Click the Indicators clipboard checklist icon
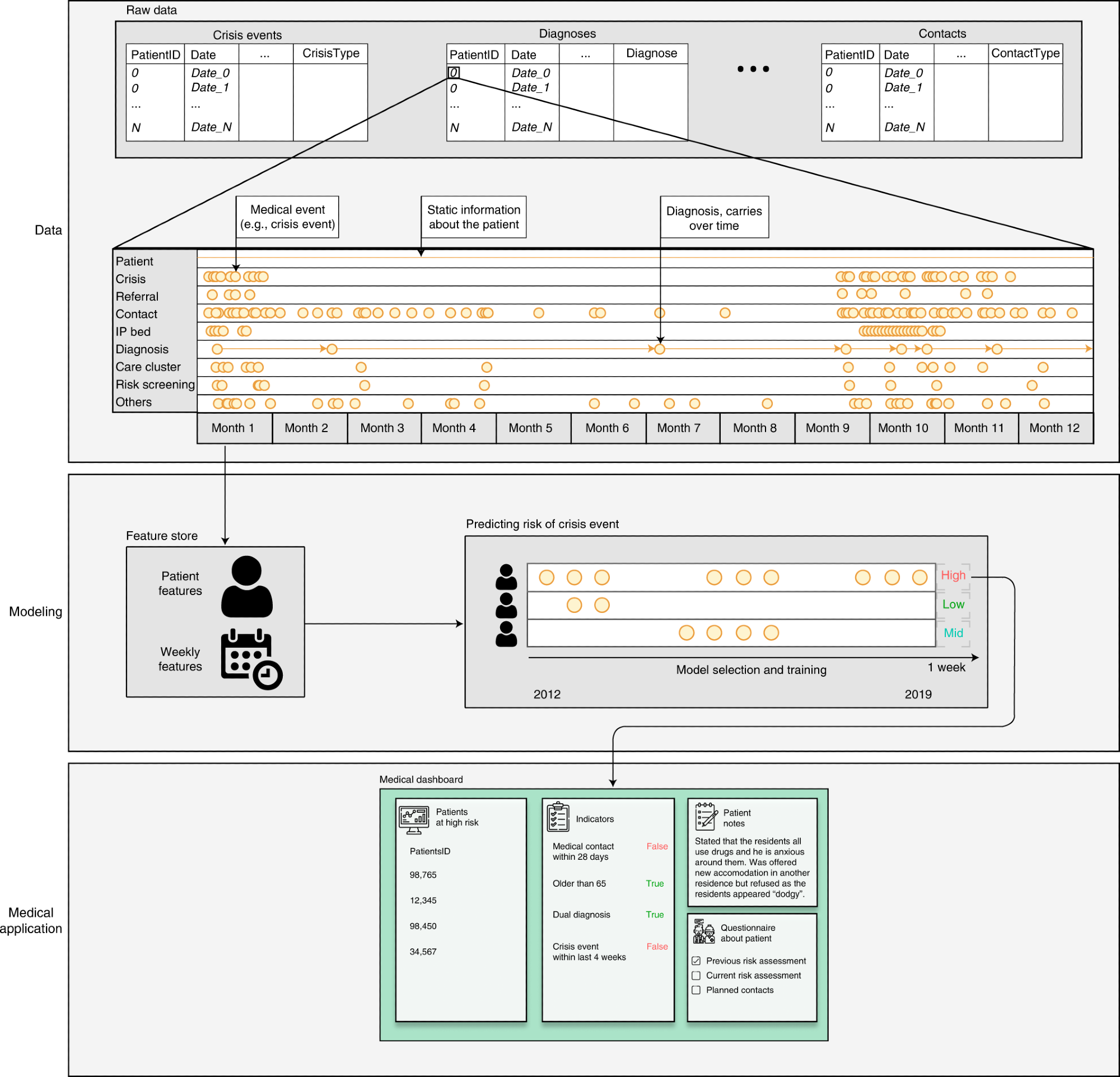This screenshot has height=1077, width=1120. pos(558,817)
